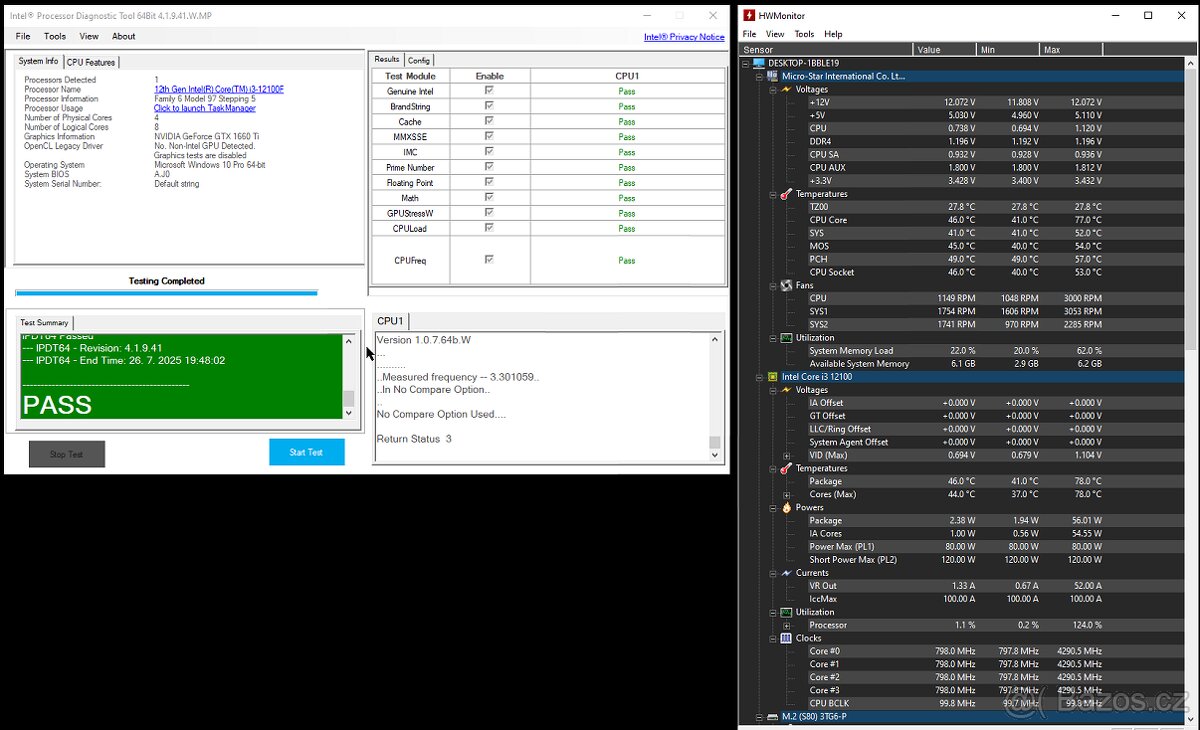Screen dimensions: 1200x730
Task: Click the Fans node fan icon
Action: (786, 285)
